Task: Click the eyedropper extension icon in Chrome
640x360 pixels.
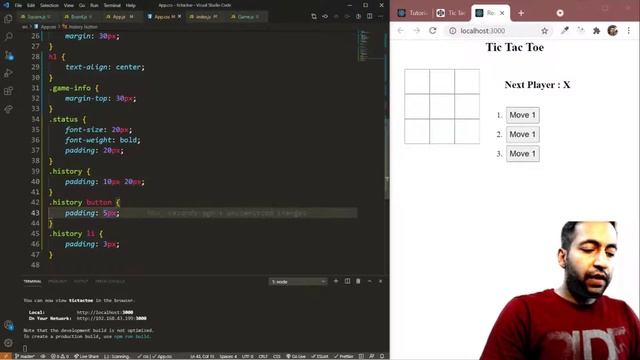Action: pos(564,31)
